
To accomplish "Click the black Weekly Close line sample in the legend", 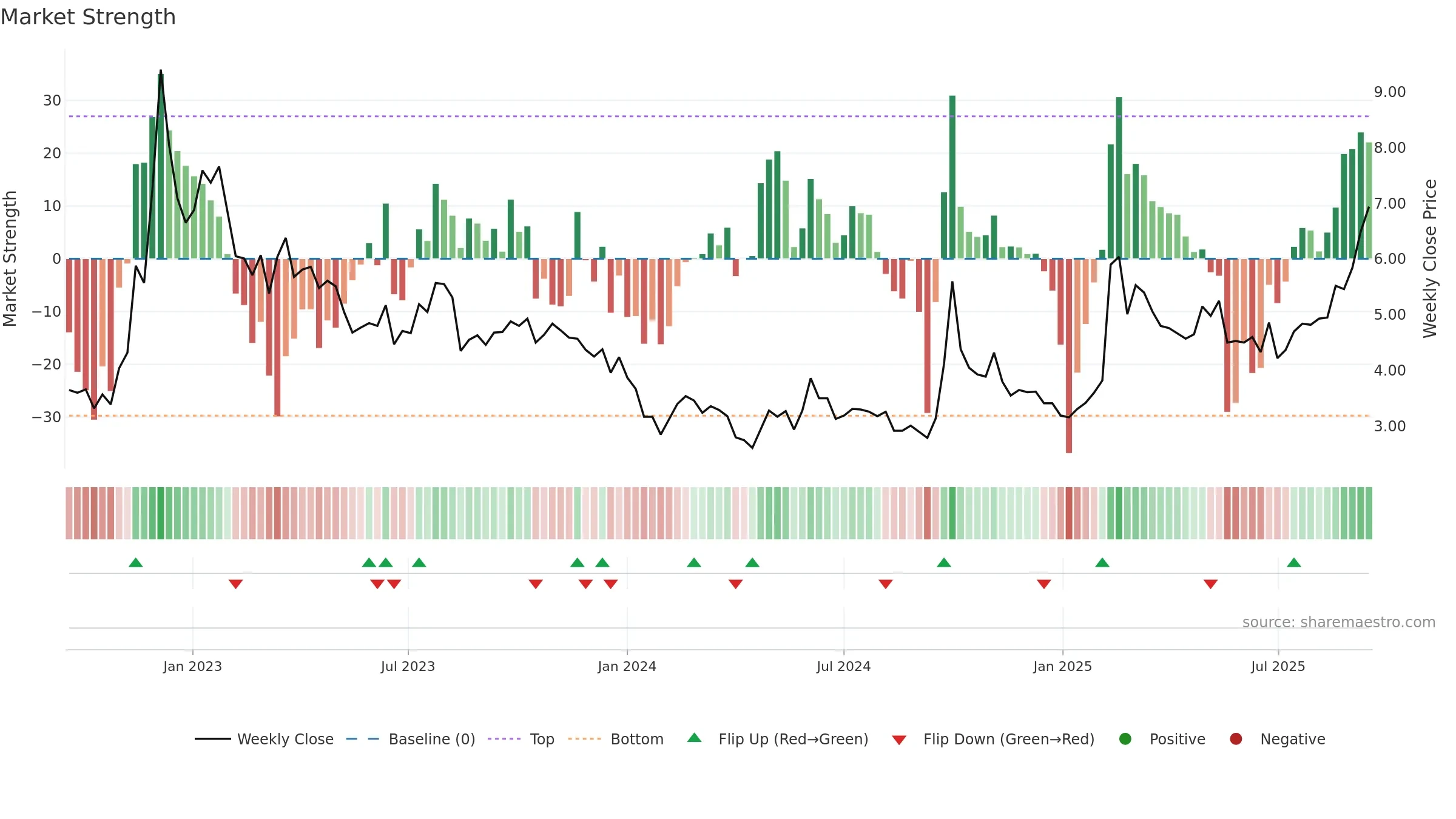I will 213,739.
